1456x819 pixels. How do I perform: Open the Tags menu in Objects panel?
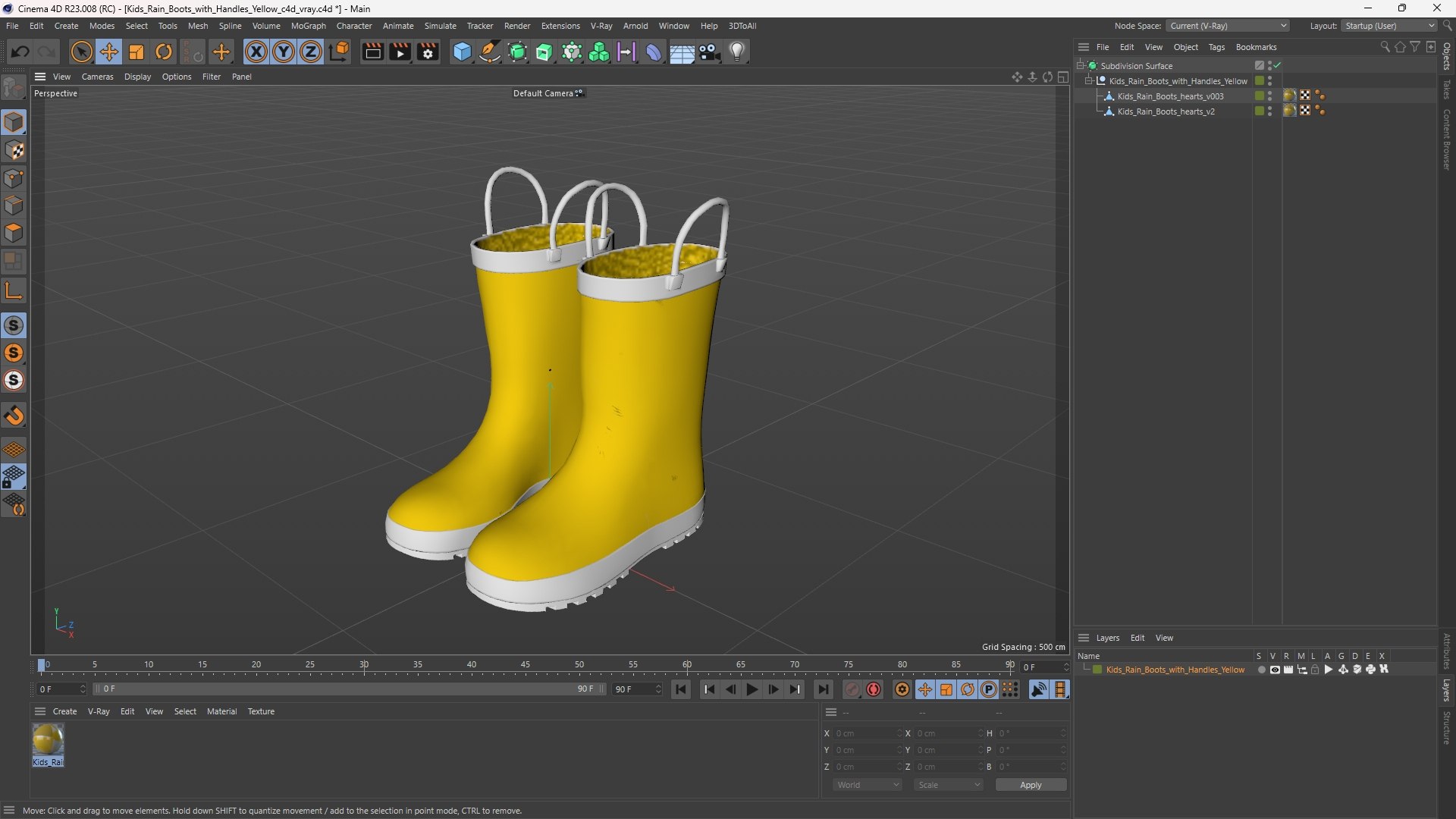tap(1216, 47)
